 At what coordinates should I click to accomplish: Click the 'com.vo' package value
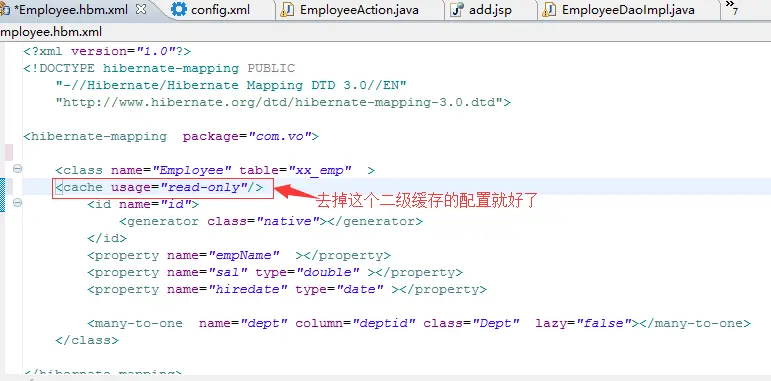click(279, 136)
